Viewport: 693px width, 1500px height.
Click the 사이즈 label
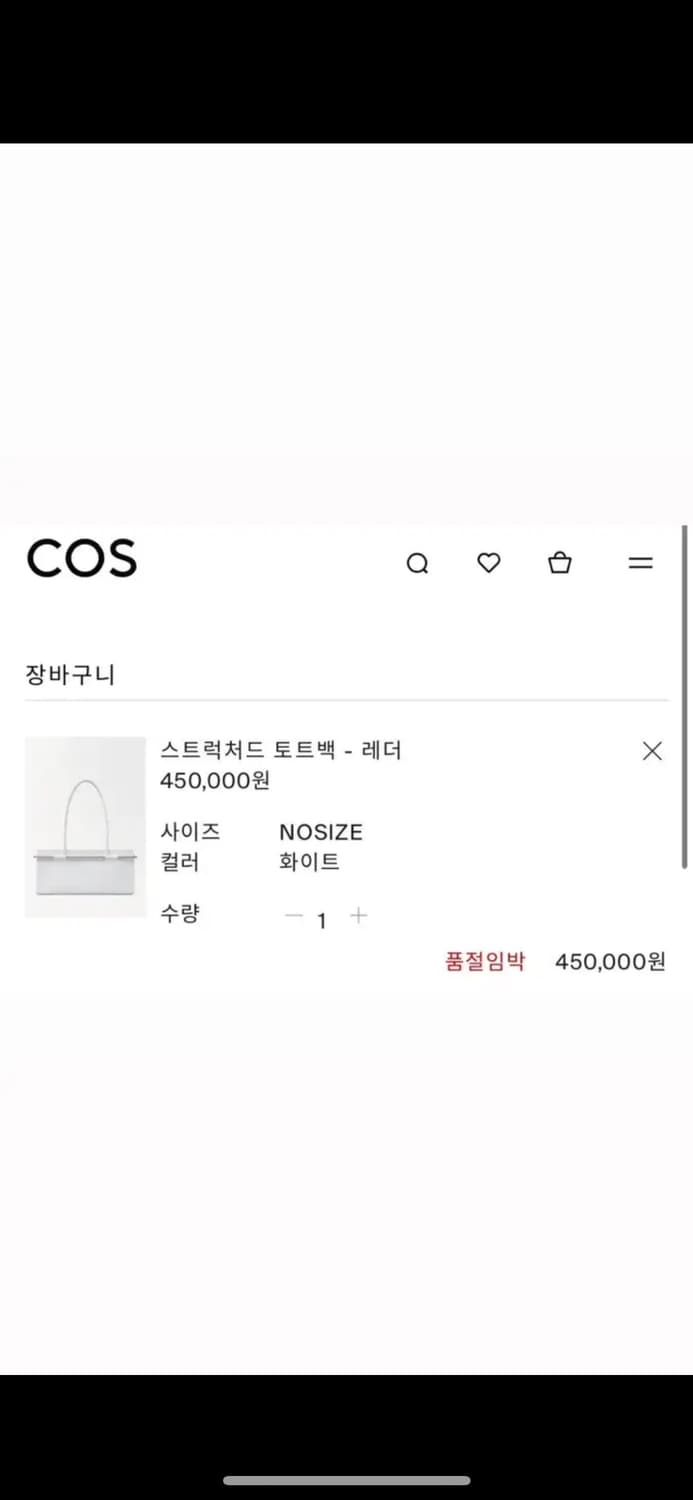click(x=192, y=831)
